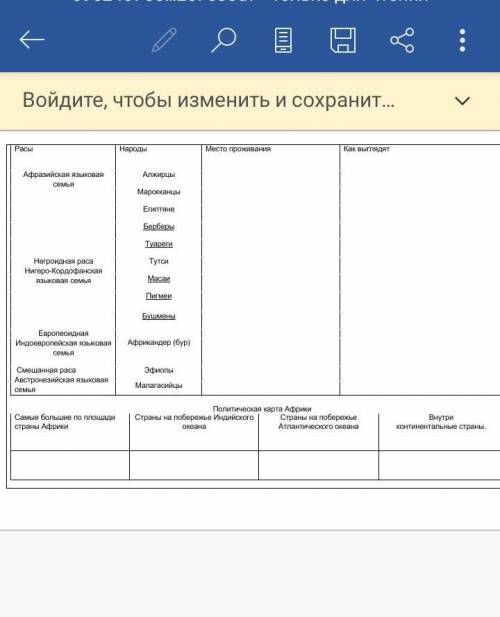
Task: Tap the share icon
Action: 402,40
